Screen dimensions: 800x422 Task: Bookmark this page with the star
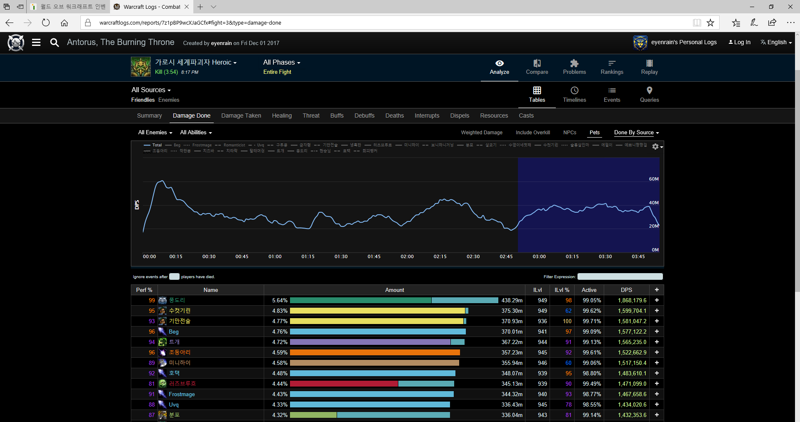click(710, 22)
